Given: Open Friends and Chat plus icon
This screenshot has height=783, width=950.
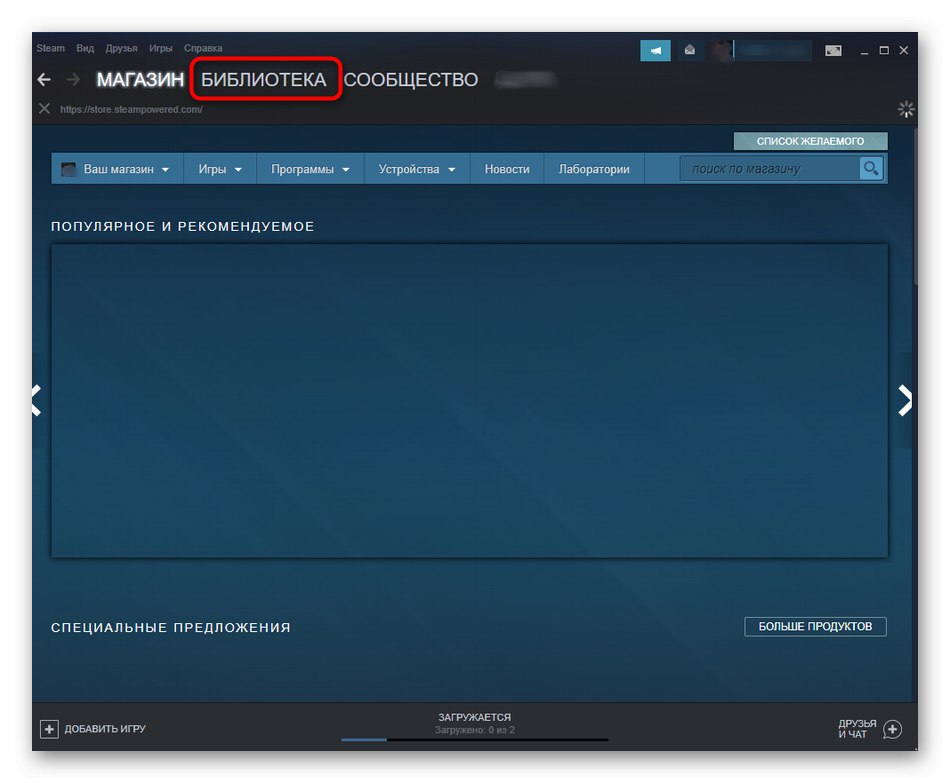Looking at the screenshot, I should pyautogui.click(x=892, y=729).
